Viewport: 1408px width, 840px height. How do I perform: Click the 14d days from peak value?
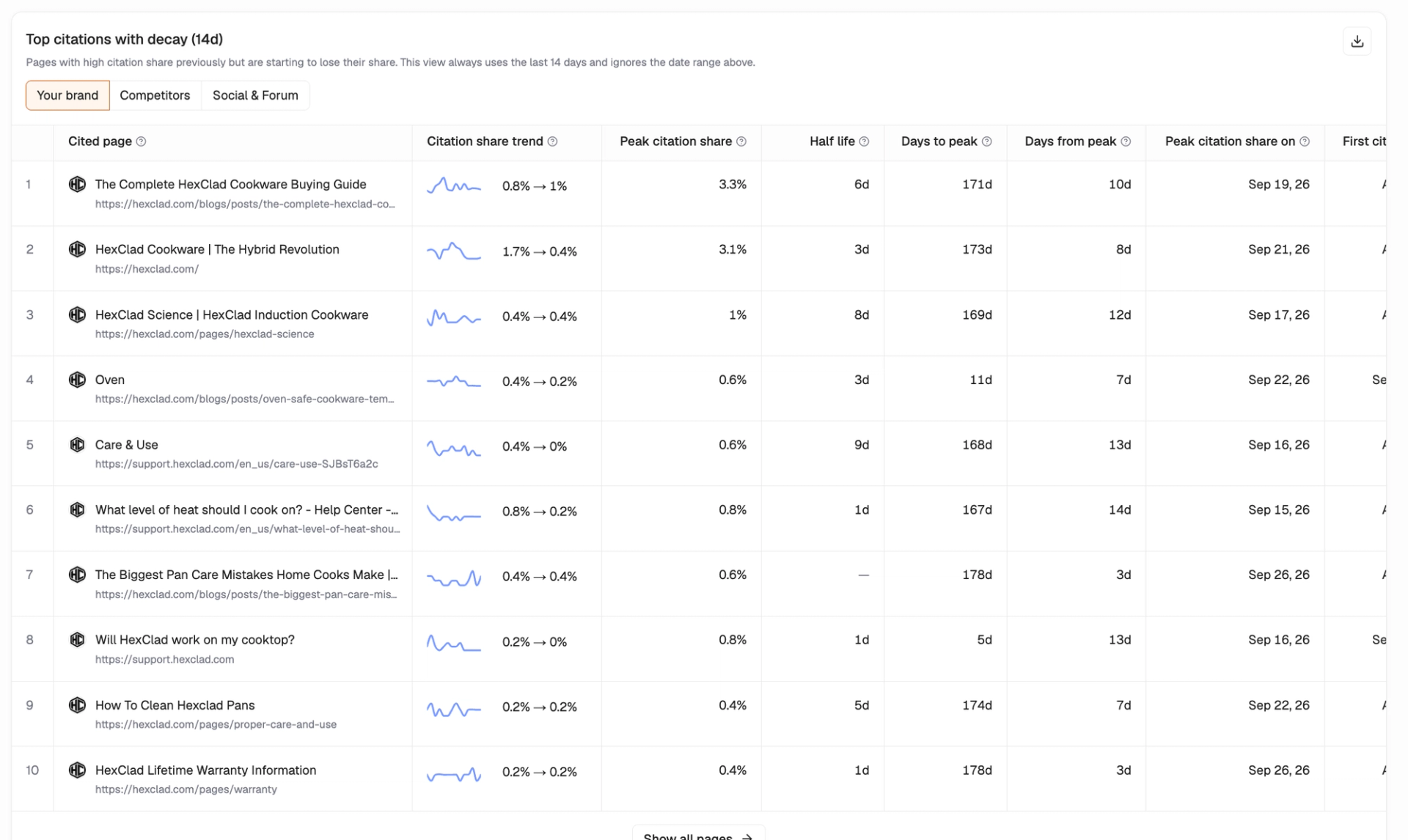tap(1120, 510)
